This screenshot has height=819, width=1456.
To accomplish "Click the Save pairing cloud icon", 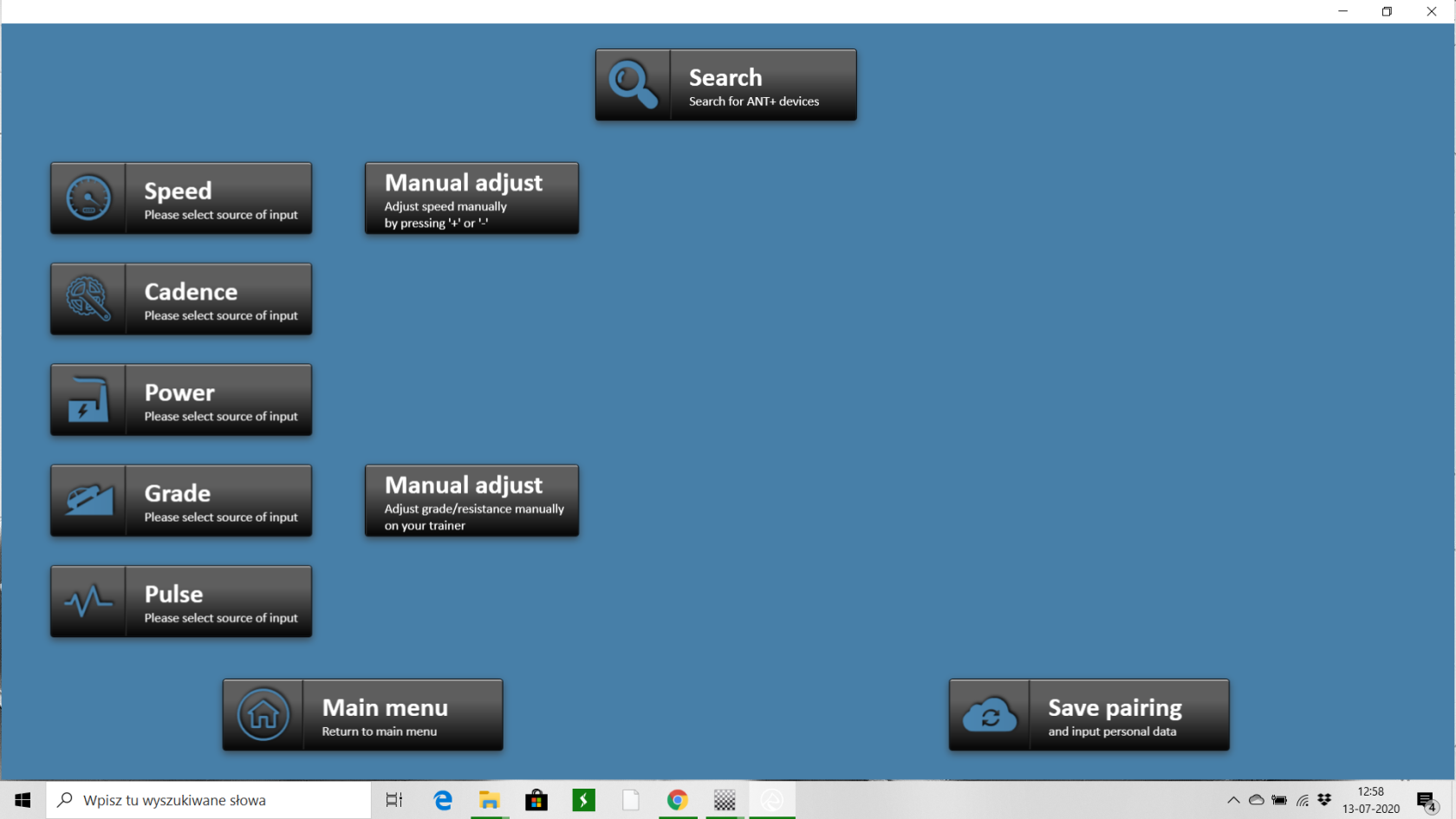I will coord(990,715).
